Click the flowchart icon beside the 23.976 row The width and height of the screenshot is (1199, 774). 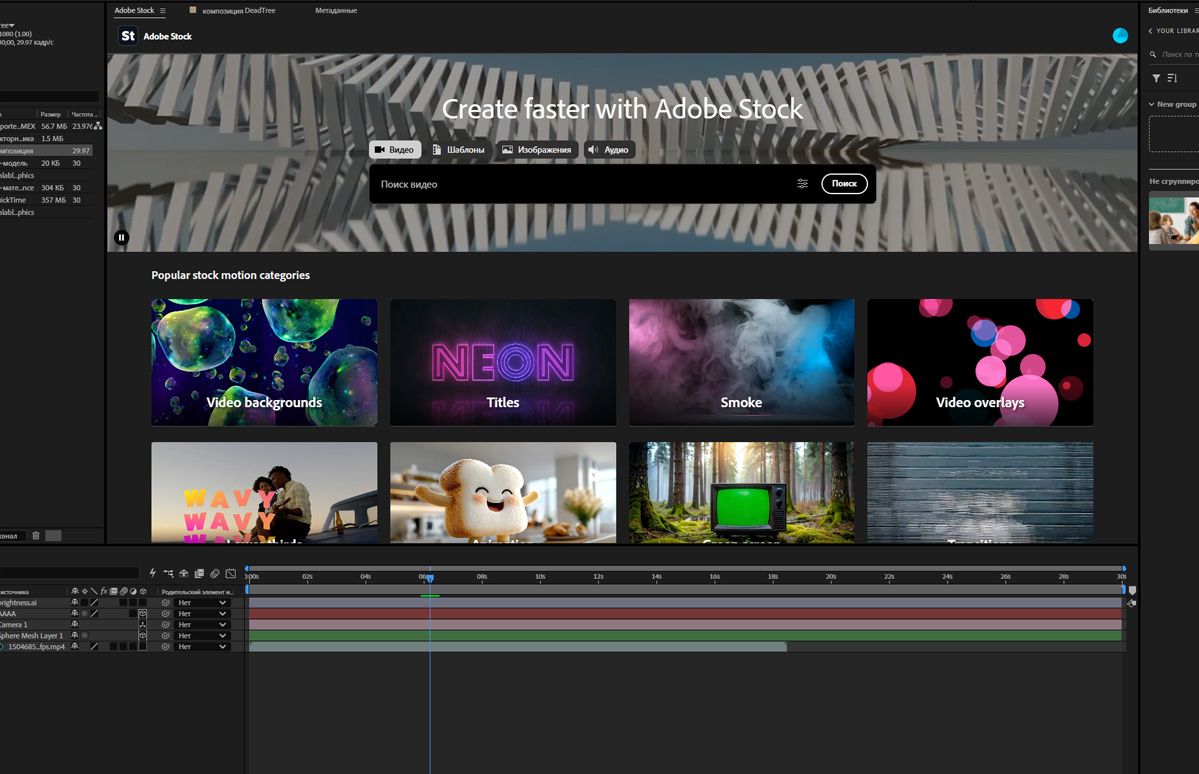click(98, 126)
